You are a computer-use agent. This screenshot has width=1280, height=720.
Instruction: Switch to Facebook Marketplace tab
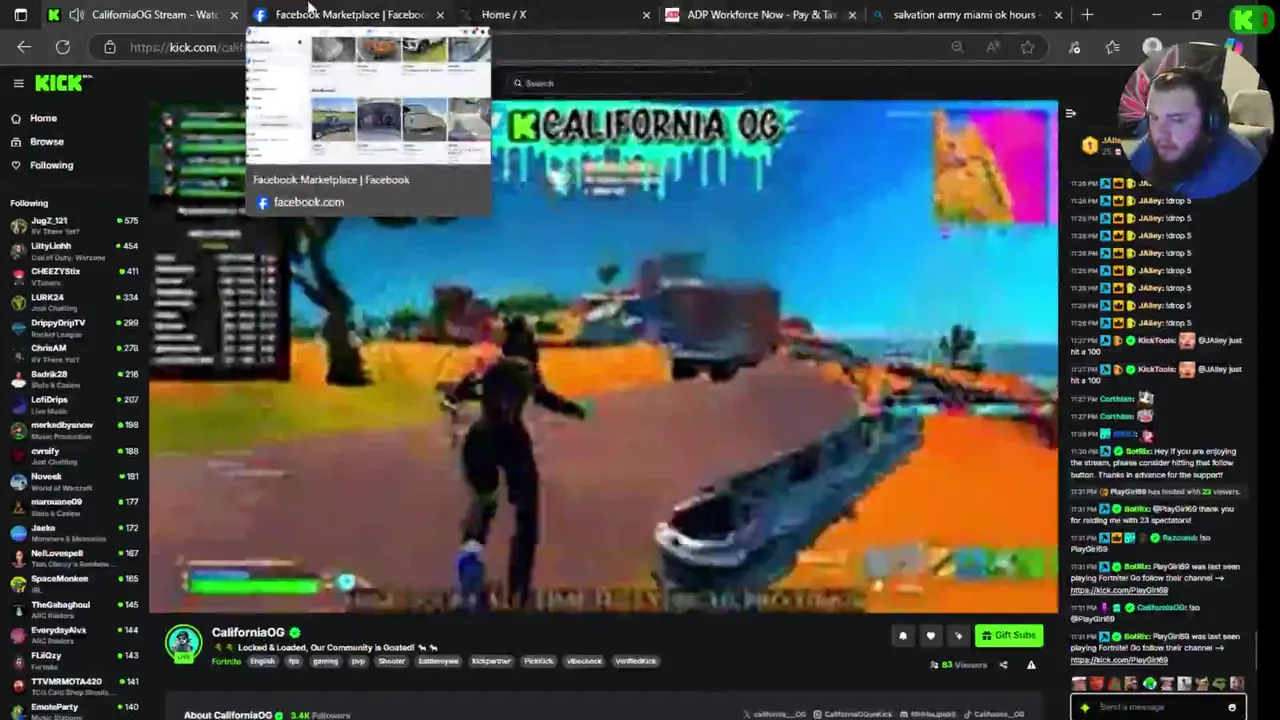[349, 15]
